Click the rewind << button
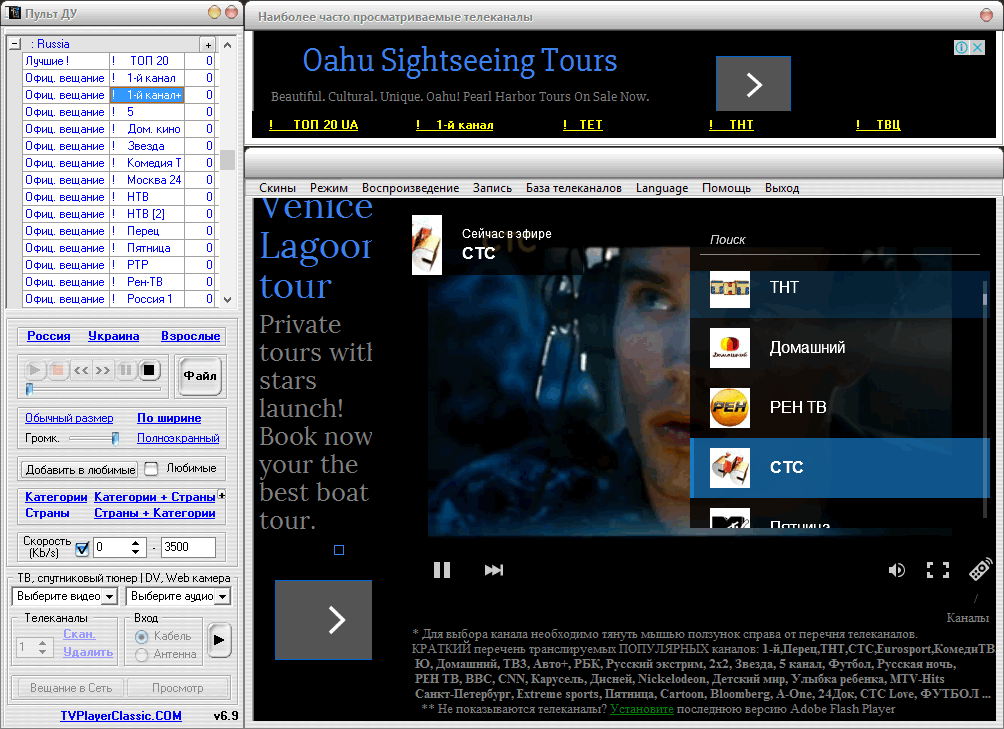The image size is (1004, 729). (81, 370)
